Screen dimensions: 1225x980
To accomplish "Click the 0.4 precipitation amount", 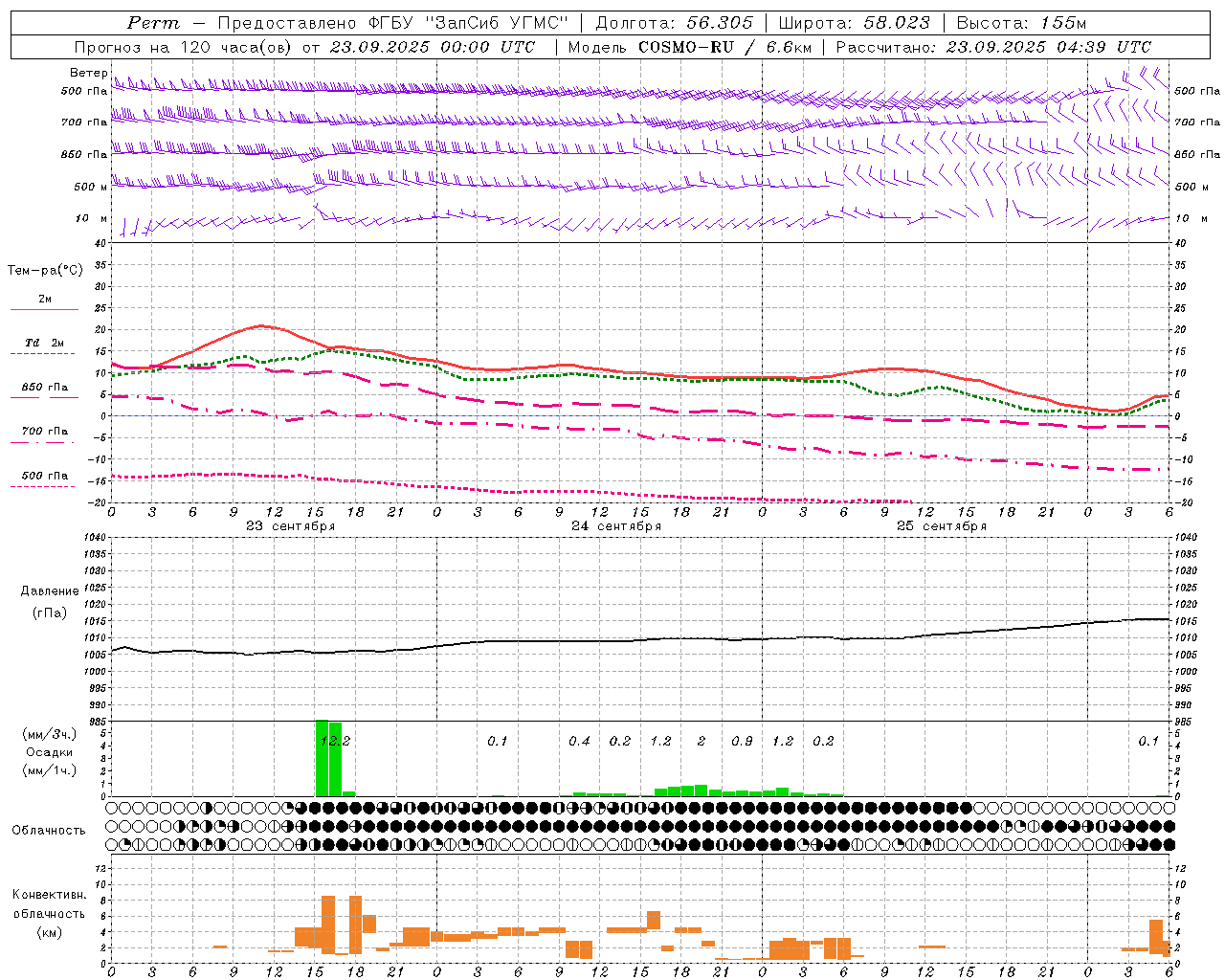I will coord(579,741).
